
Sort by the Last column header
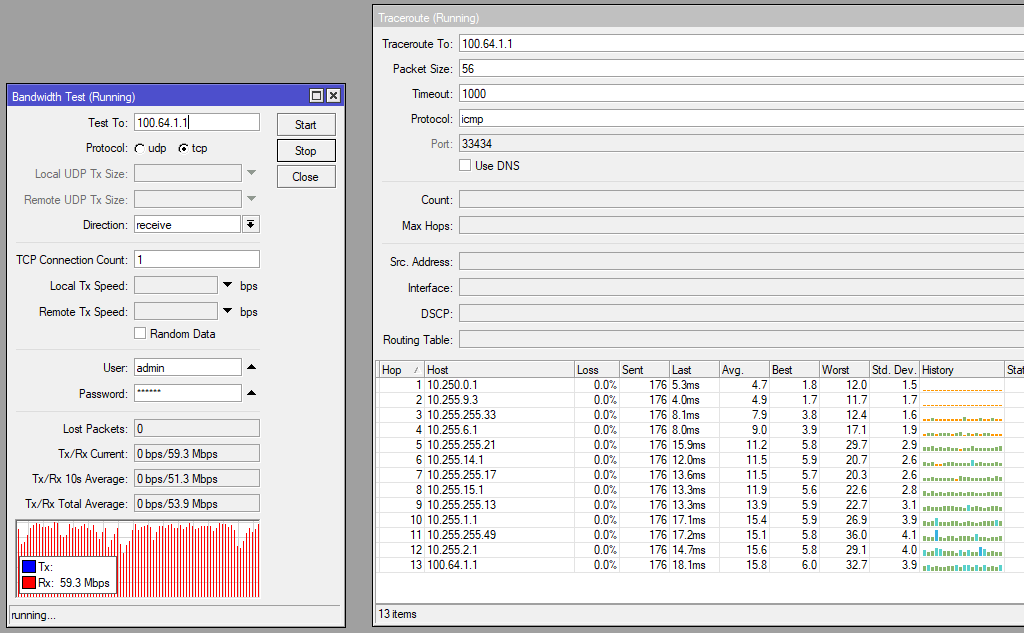(x=694, y=370)
